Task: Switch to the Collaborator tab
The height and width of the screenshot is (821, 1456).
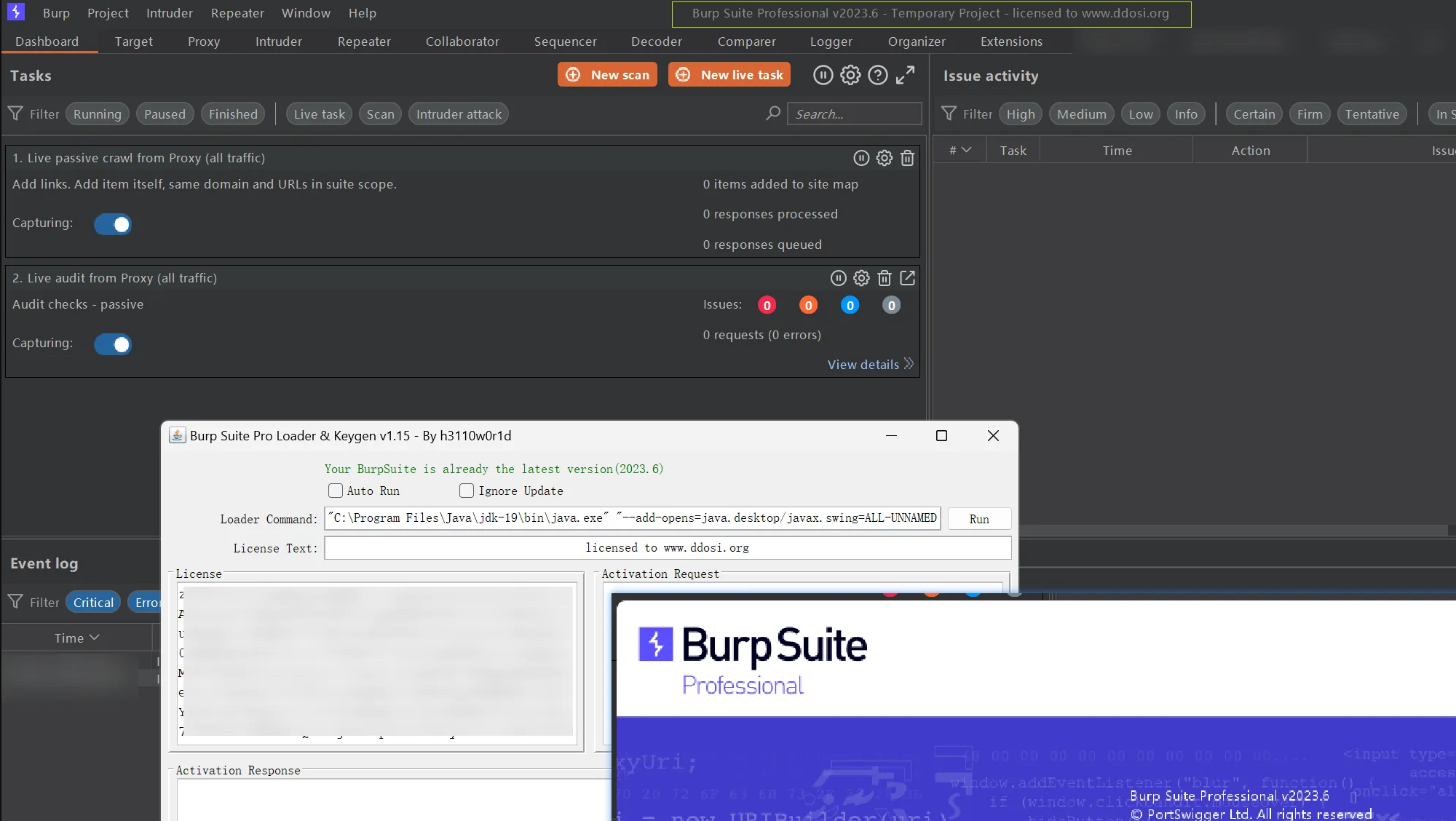Action: click(x=462, y=41)
